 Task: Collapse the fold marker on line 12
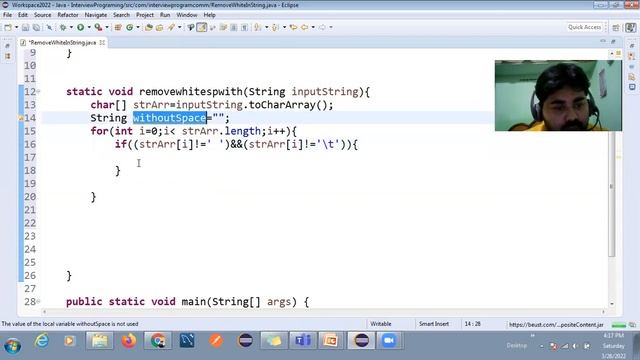point(39,92)
